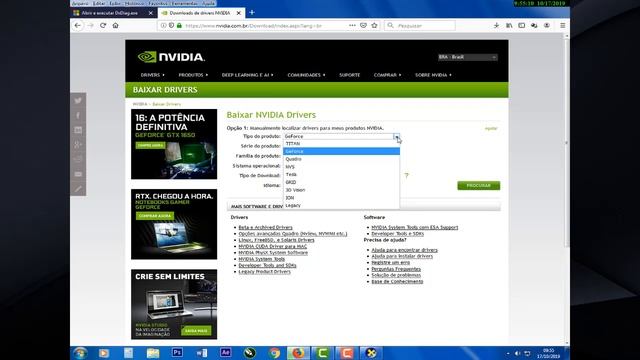
Task: Open the Firefox hamburger menu
Action: pyautogui.click(x=562, y=25)
